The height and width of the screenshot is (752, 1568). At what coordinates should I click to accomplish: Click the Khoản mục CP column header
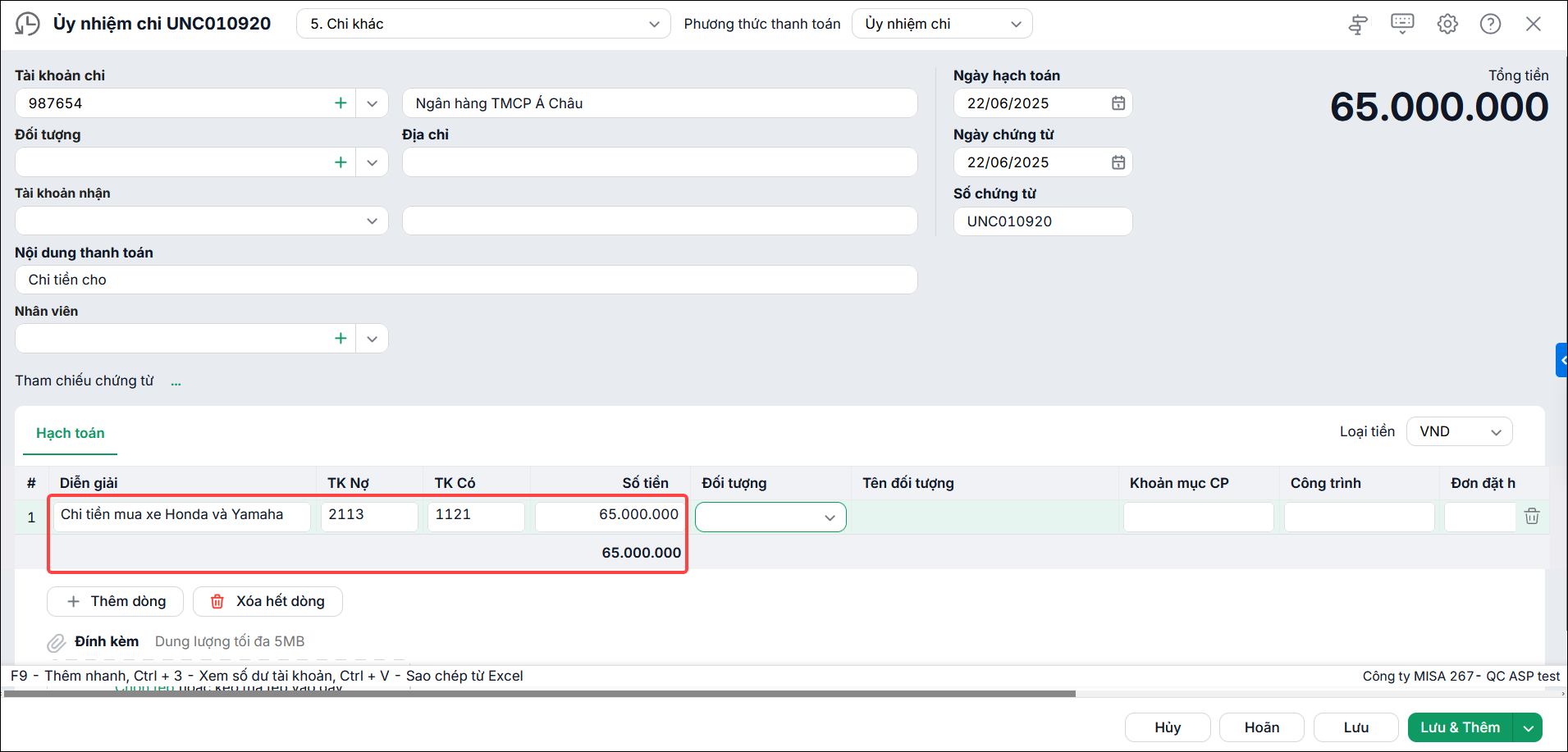click(x=1179, y=483)
